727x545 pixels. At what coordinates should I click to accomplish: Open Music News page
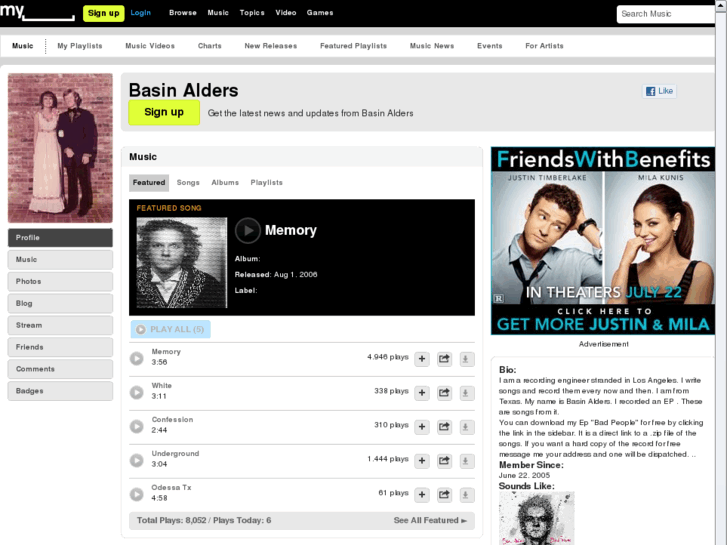[432, 46]
